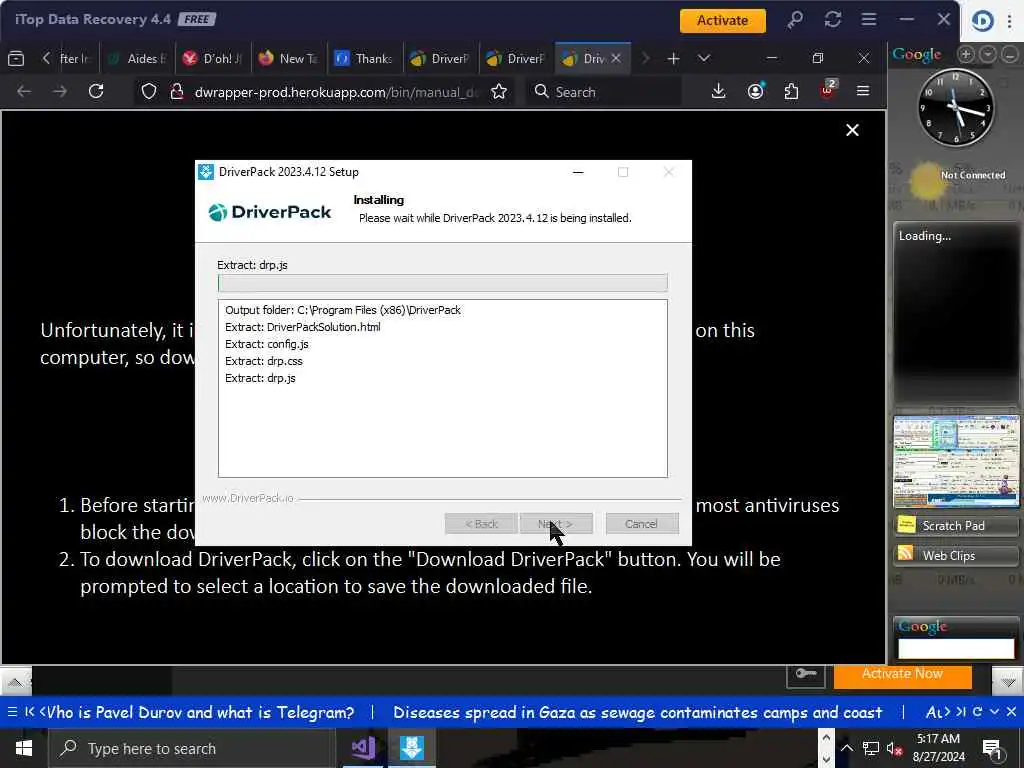1024x768 pixels.
Task: Click the sidebar minimize circle button
Action: click(x=1010, y=55)
